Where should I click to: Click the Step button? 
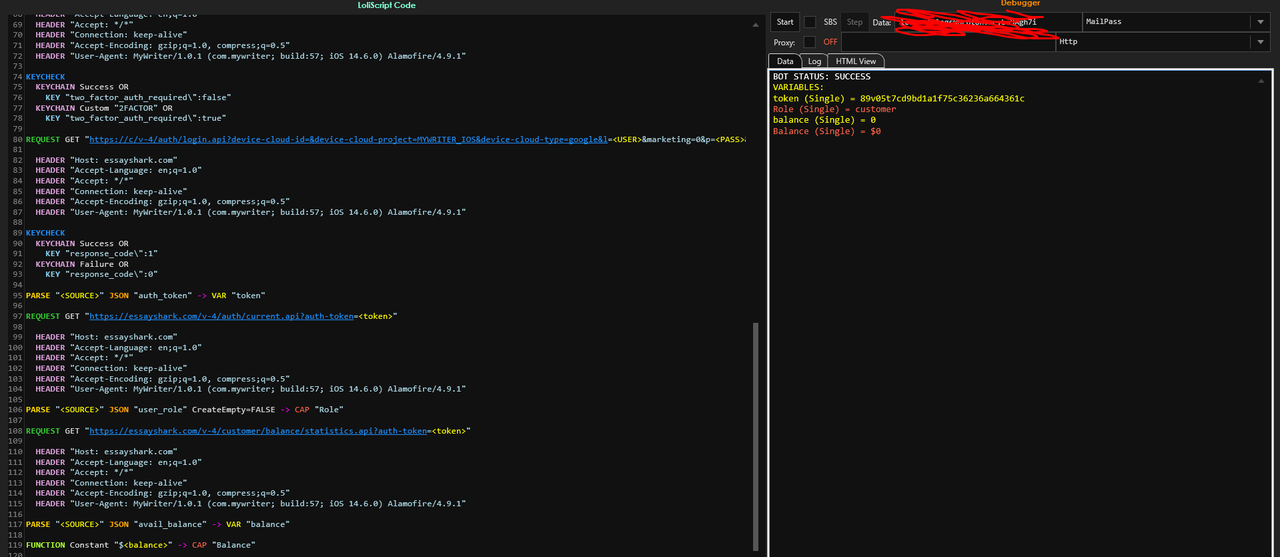pos(855,22)
